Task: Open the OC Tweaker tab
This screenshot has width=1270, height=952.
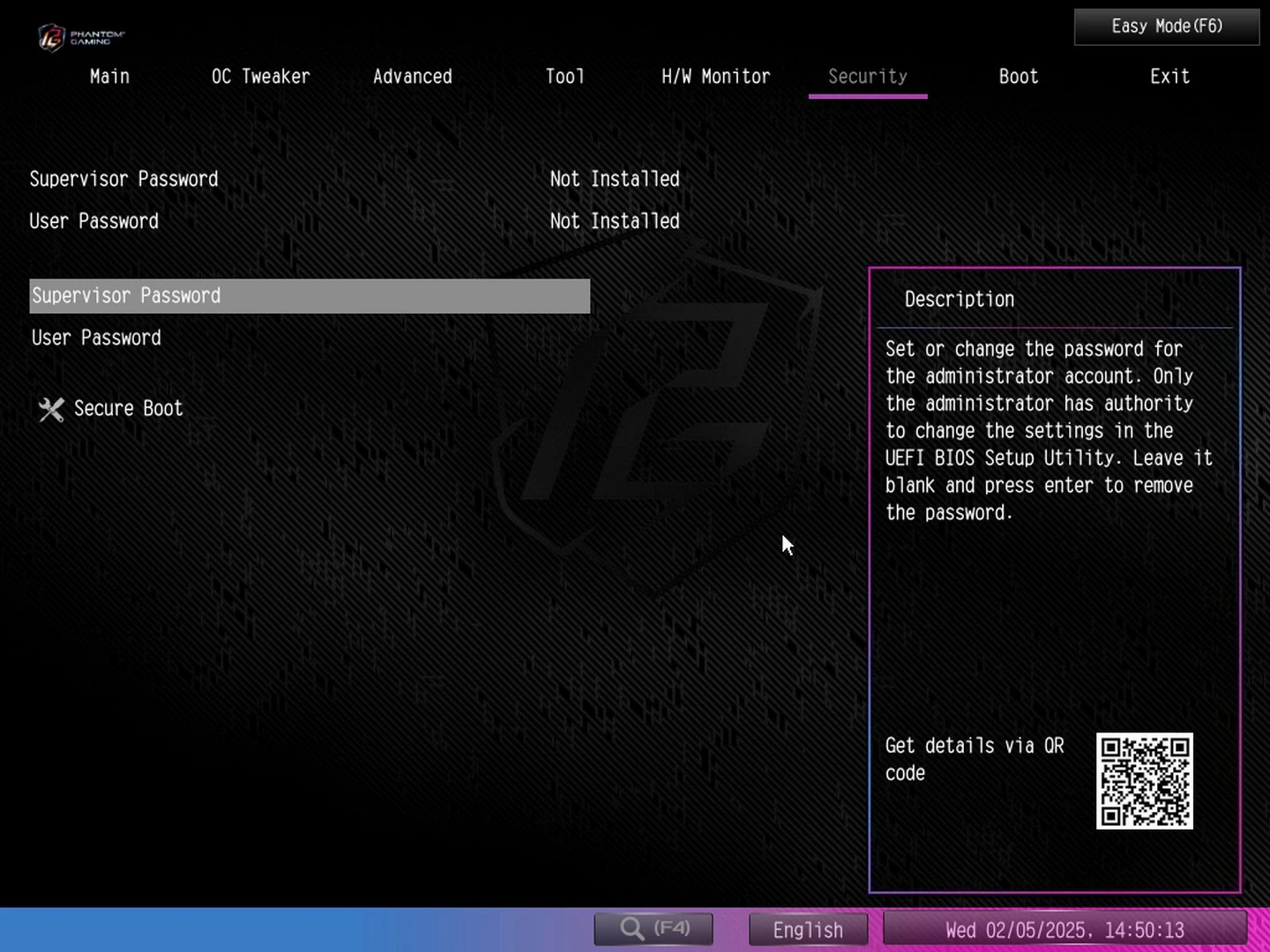Action: tap(260, 77)
